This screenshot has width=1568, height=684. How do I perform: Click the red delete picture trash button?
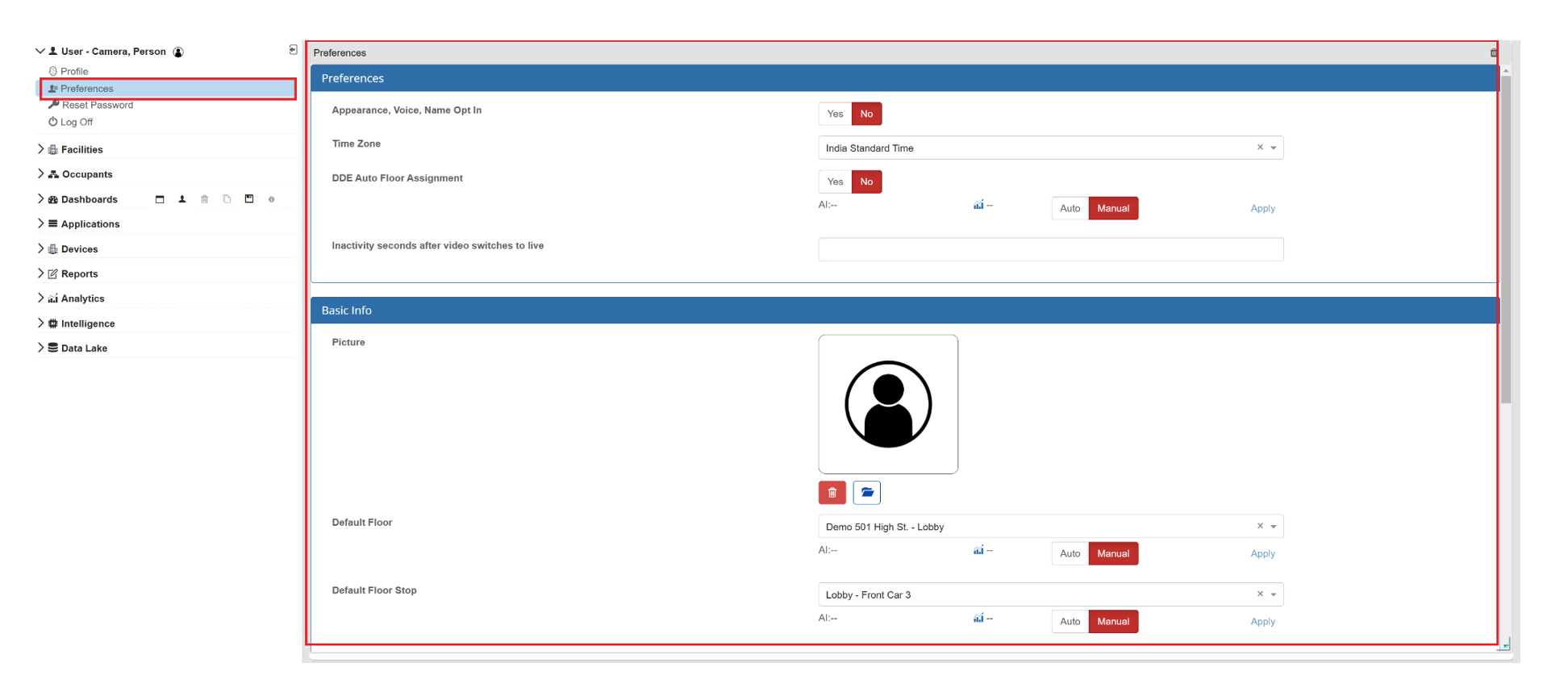pyautogui.click(x=832, y=492)
